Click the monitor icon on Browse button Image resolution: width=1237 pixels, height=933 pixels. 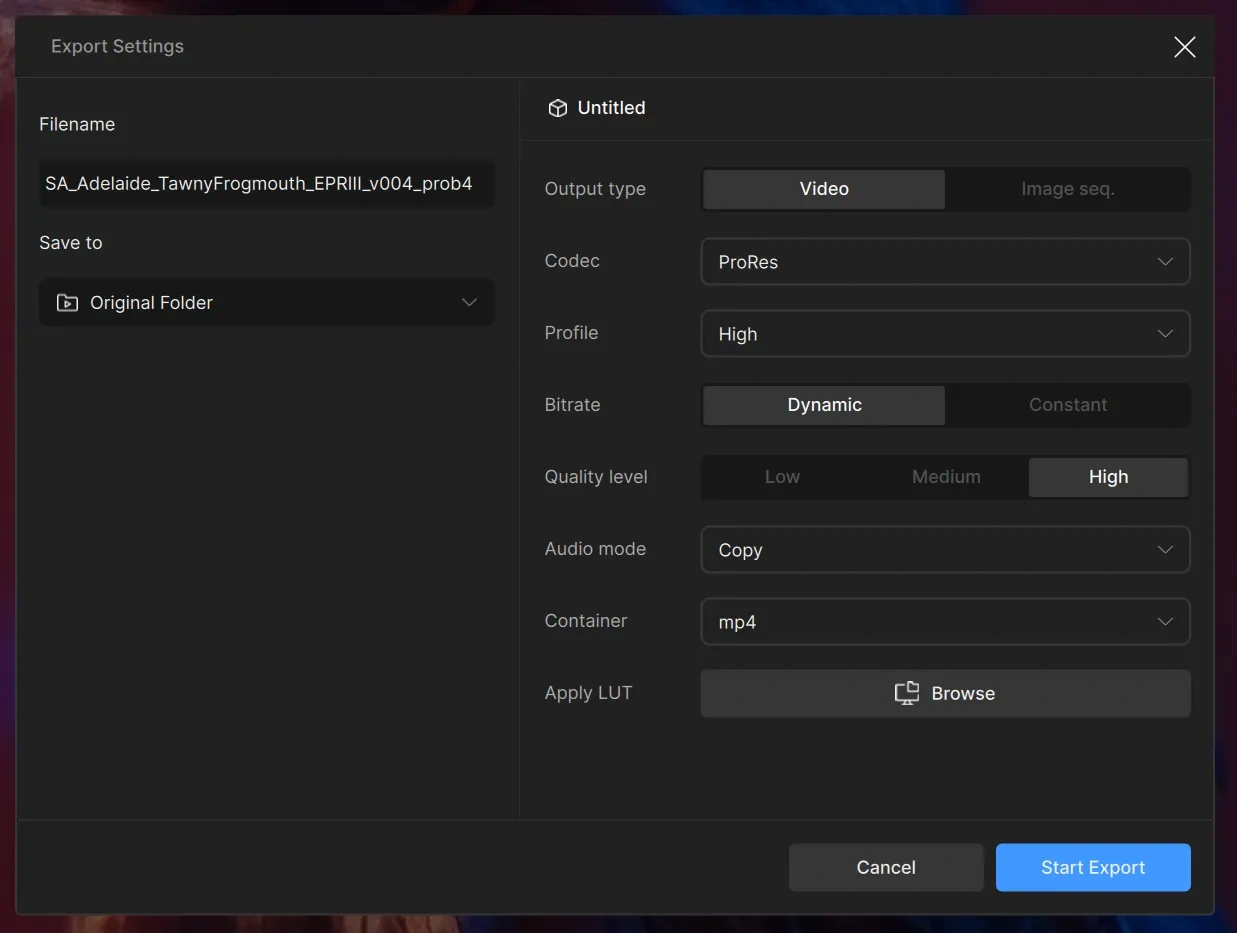(906, 694)
